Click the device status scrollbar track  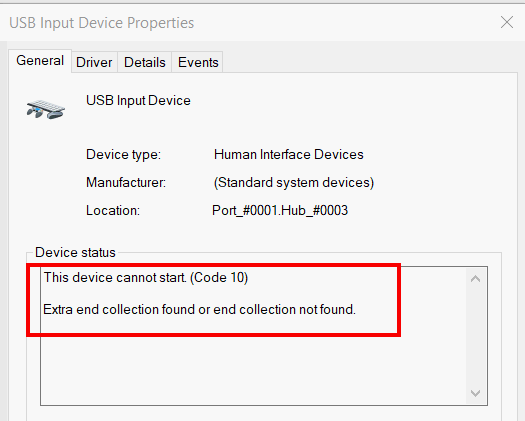[x=475, y=336]
